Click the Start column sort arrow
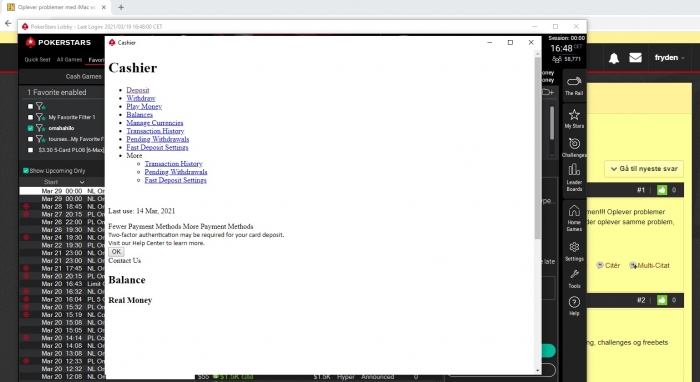The height and width of the screenshot is (382, 700). click(x=82, y=182)
